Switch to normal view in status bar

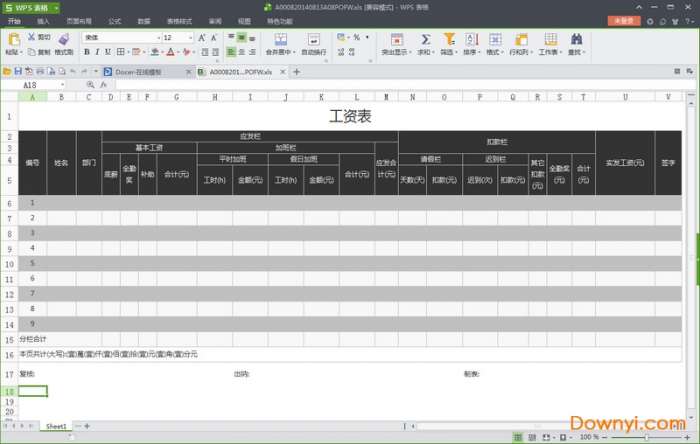pyautogui.click(x=518, y=437)
